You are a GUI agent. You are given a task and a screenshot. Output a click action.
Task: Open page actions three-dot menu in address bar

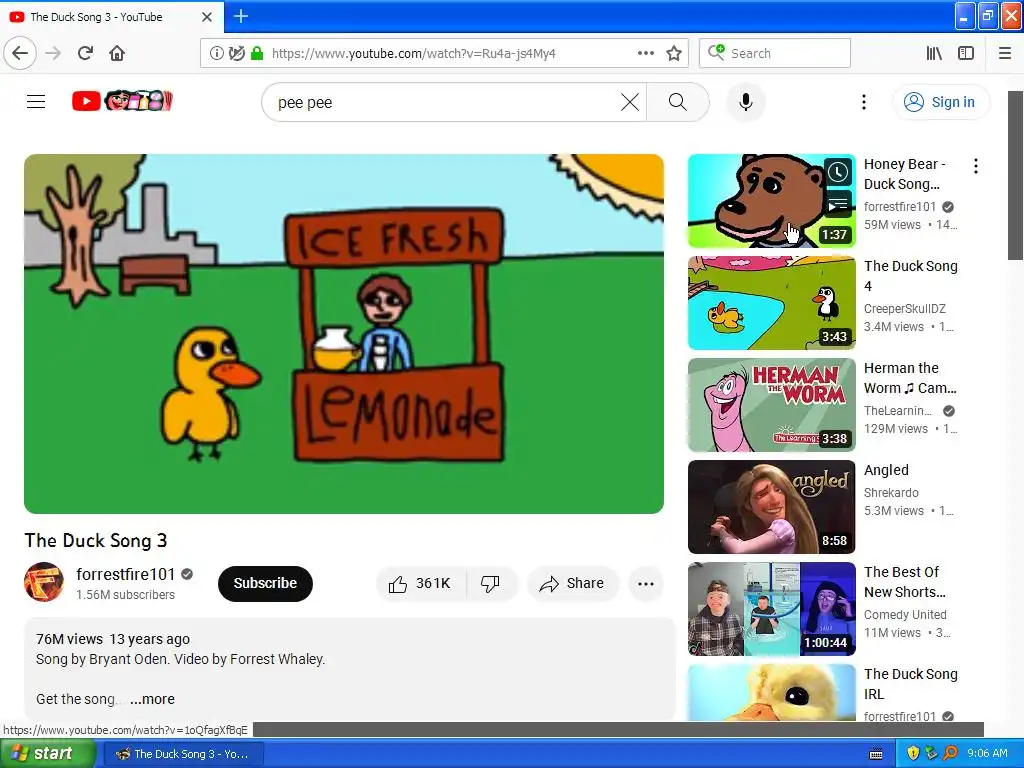point(645,53)
